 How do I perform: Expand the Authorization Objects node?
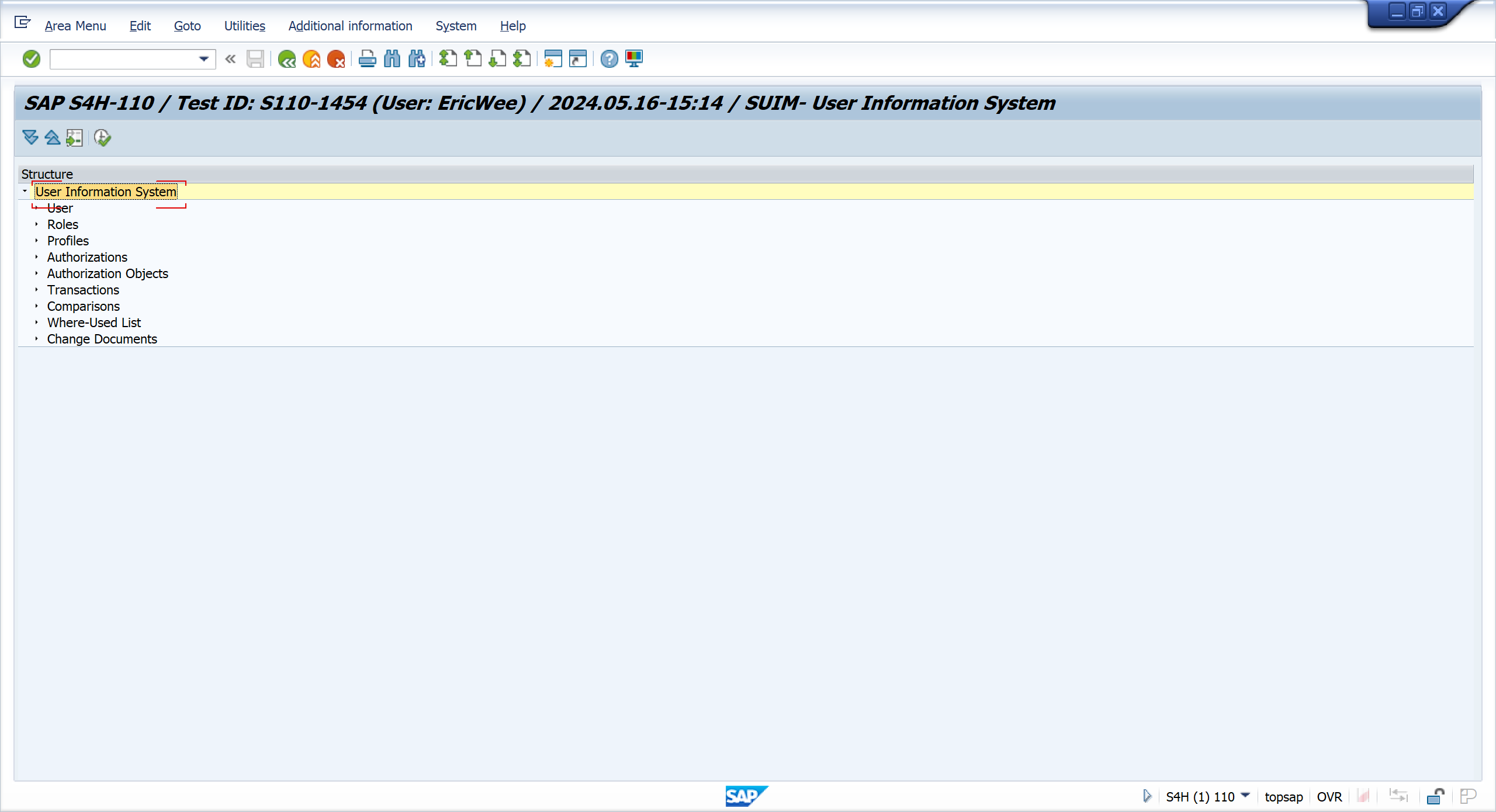pos(36,273)
